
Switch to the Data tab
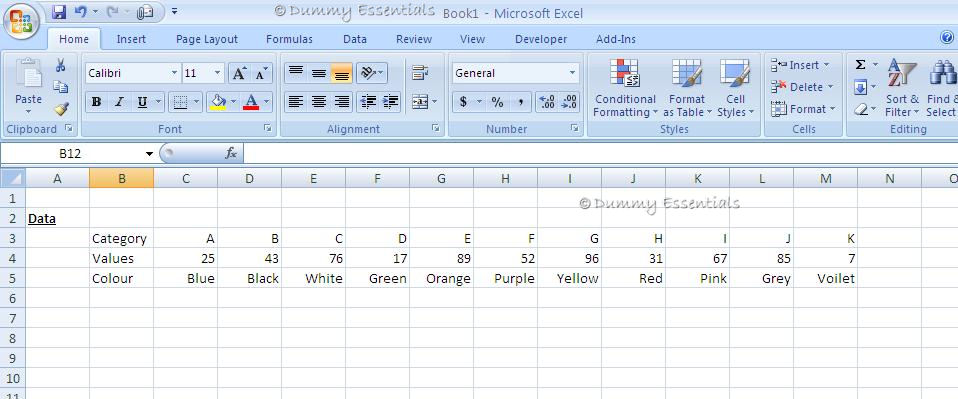pos(354,39)
